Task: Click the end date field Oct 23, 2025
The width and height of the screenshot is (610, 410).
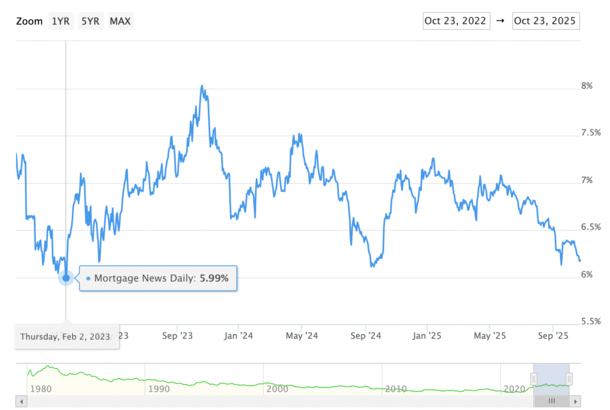Action: [x=547, y=21]
